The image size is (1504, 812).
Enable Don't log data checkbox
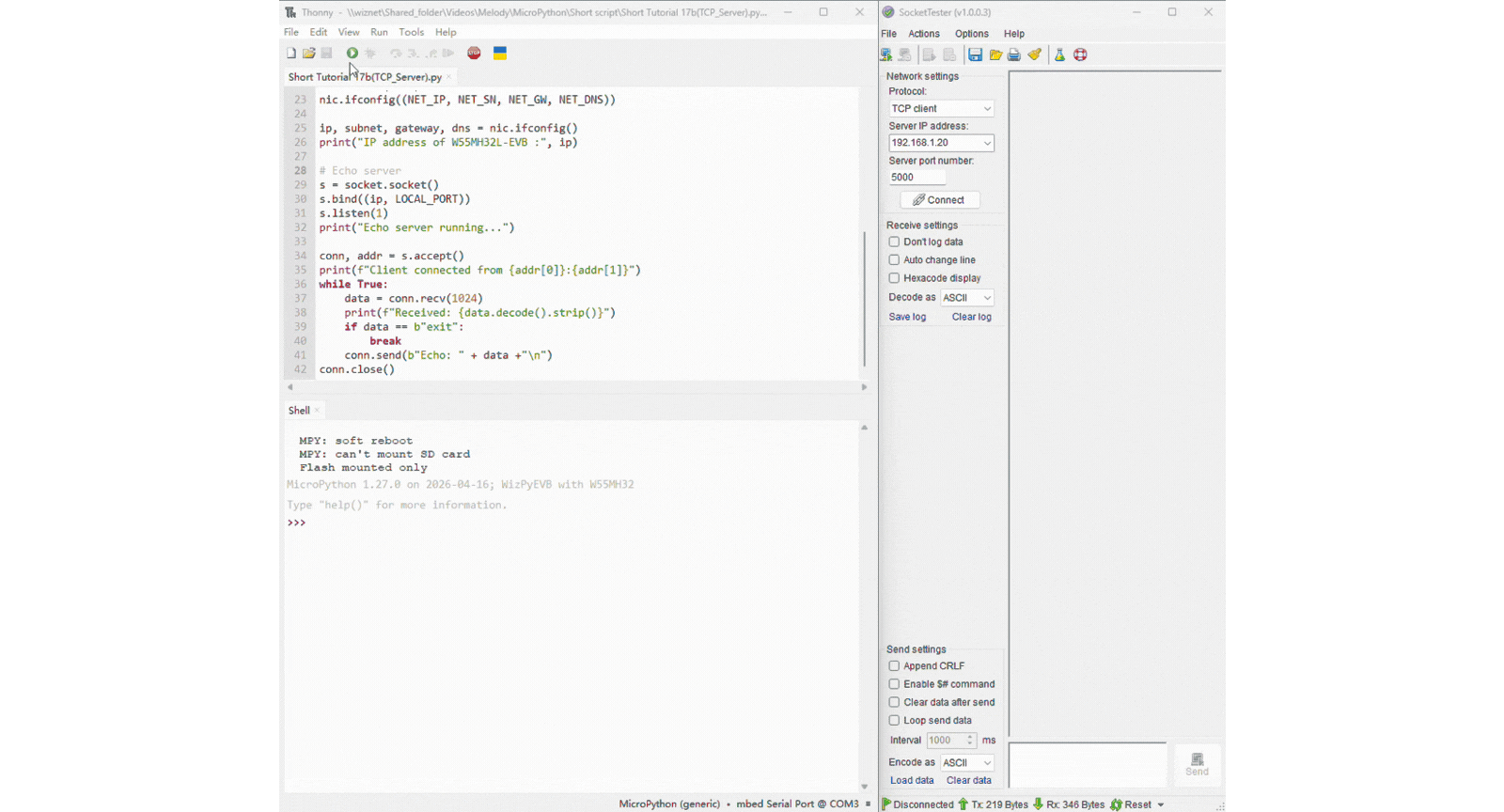[894, 242]
